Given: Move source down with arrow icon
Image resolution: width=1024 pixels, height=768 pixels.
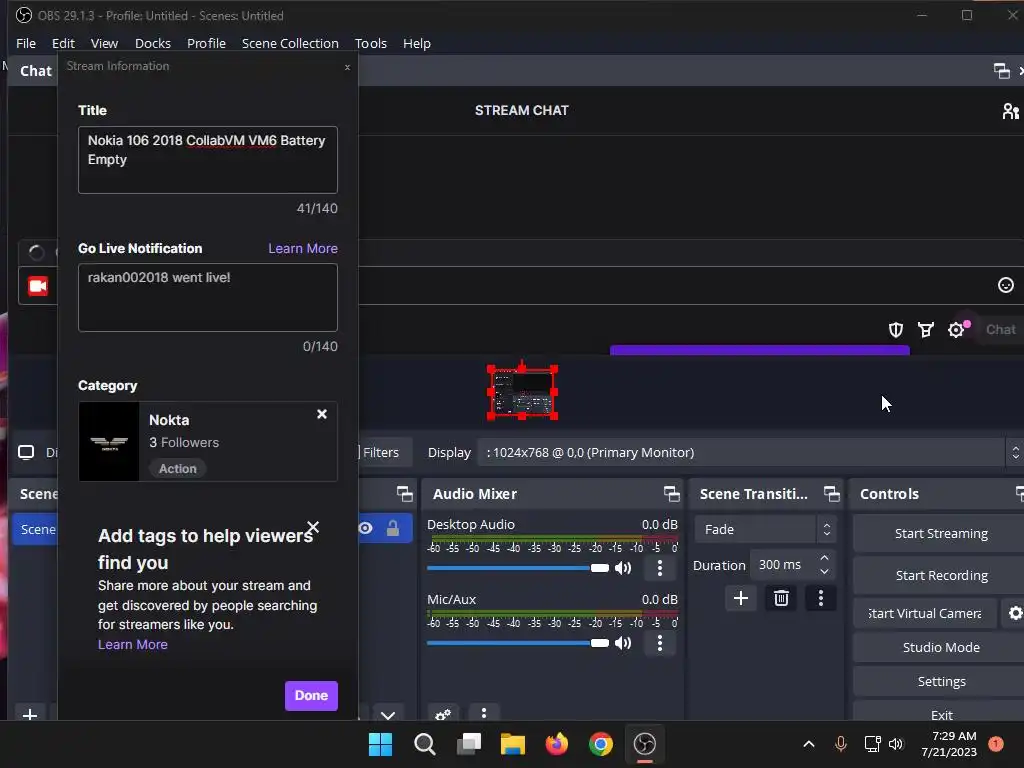Looking at the screenshot, I should coord(388,714).
